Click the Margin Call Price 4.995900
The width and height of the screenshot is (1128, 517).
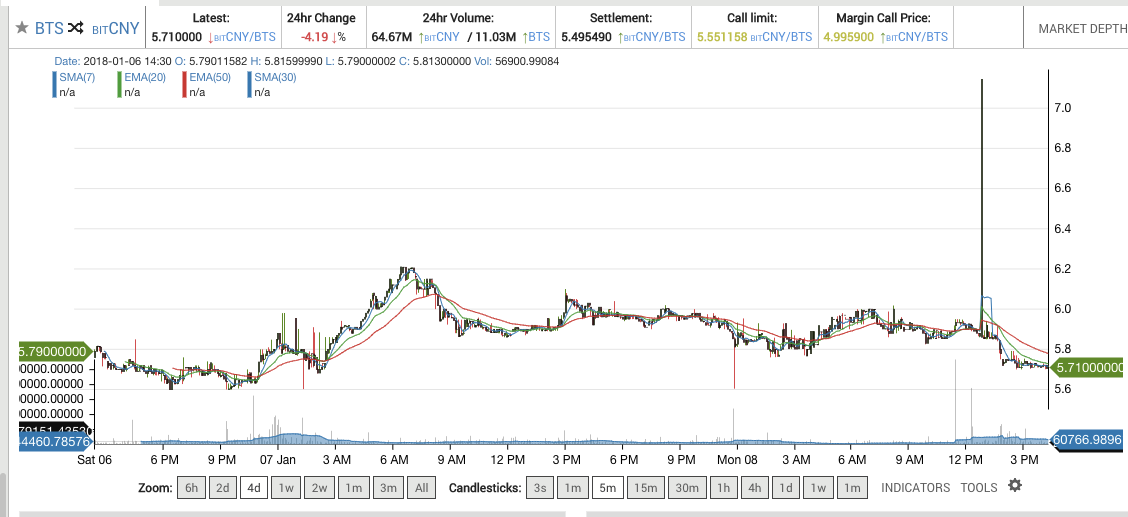pos(849,37)
